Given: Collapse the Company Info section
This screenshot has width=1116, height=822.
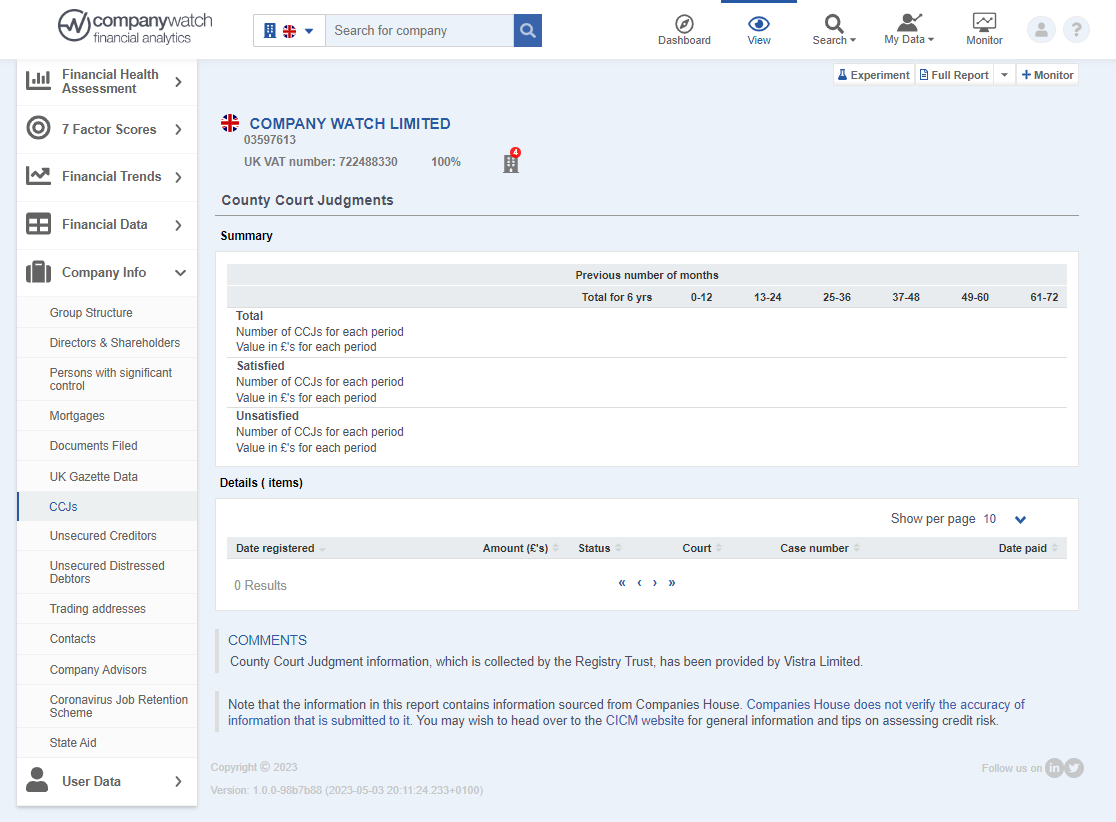Looking at the screenshot, I should coord(107,273).
